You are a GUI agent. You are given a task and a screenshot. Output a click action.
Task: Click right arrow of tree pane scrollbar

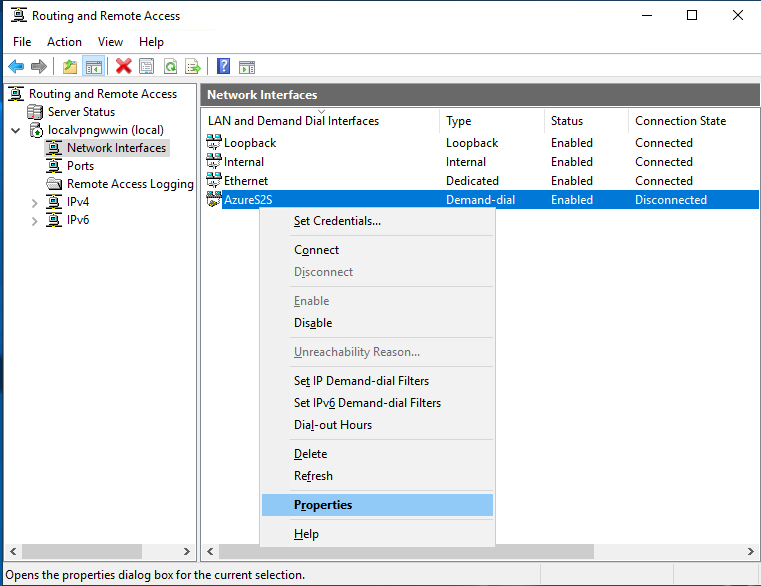point(187,552)
